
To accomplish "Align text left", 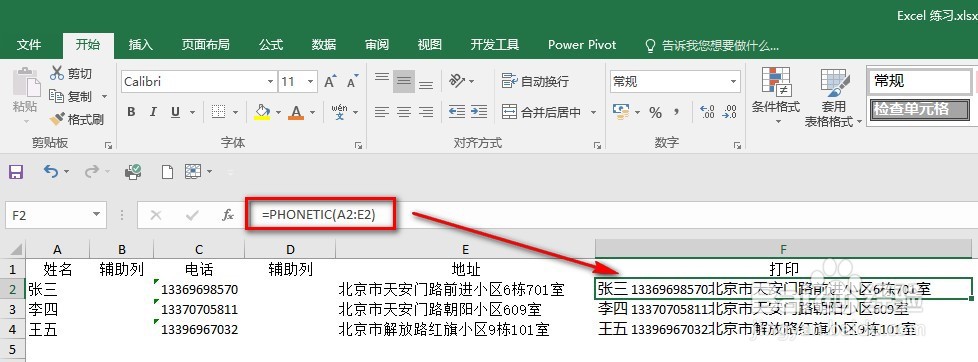I will [x=382, y=112].
